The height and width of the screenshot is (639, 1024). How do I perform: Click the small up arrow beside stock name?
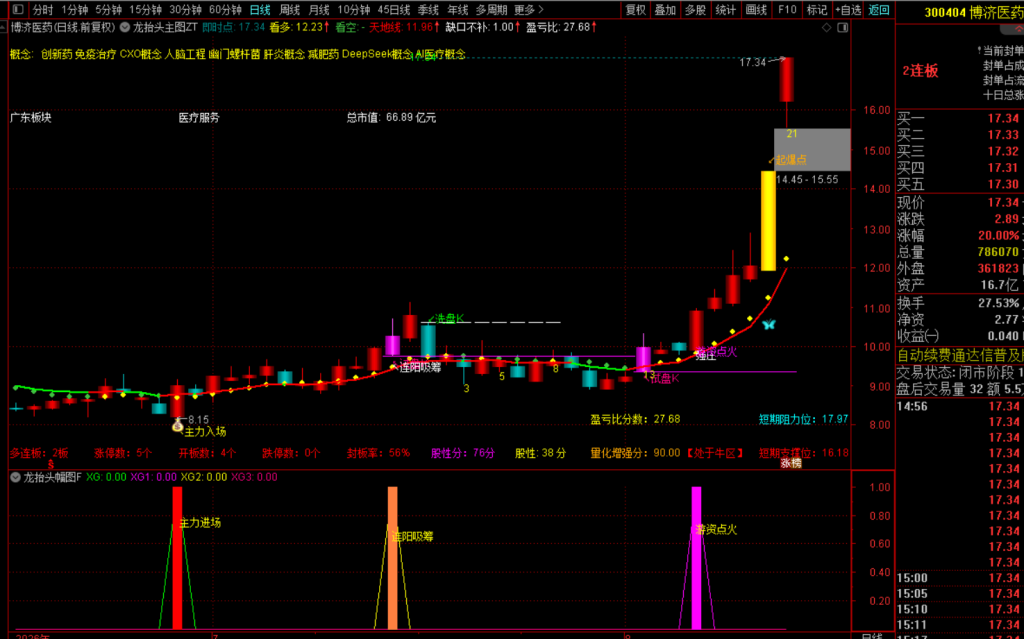pyautogui.click(x=4, y=27)
